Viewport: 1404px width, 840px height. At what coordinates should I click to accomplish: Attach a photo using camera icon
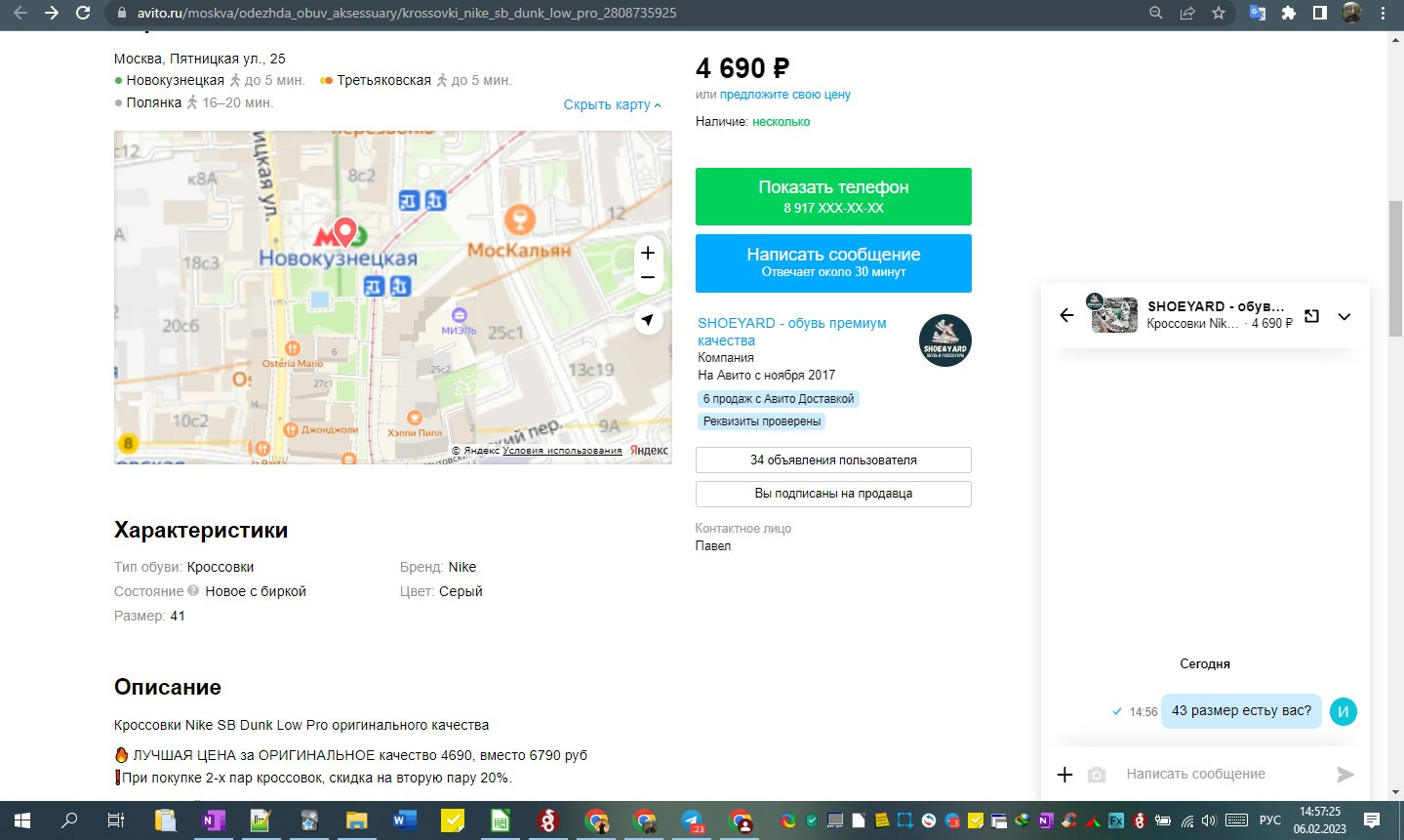pos(1097,774)
